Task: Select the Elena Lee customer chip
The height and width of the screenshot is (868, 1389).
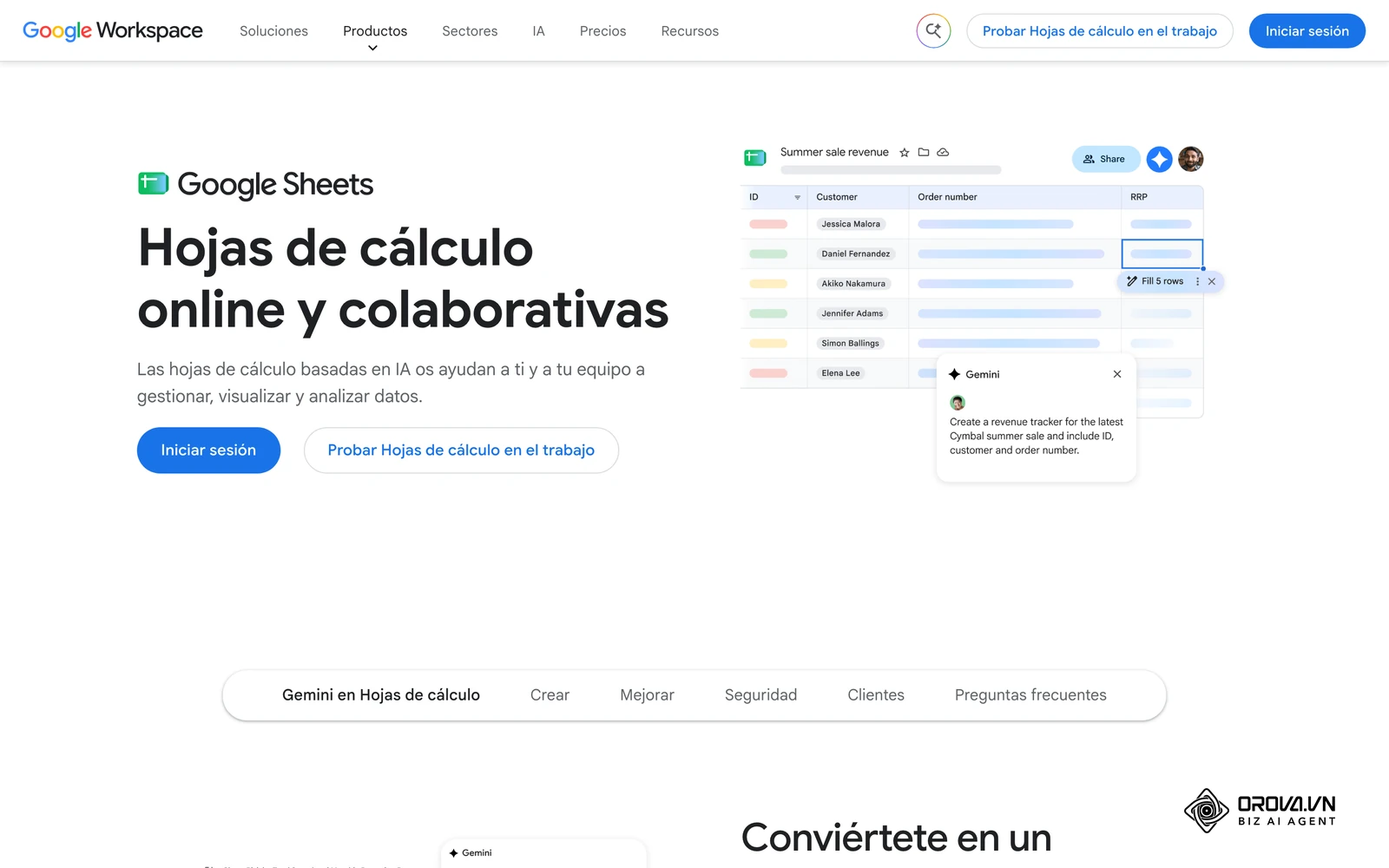Action: click(x=841, y=373)
